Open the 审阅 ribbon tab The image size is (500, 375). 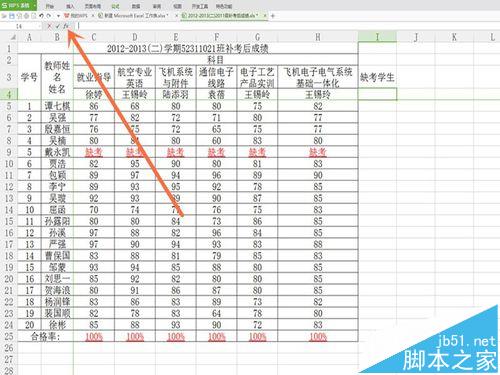pyautogui.click(x=157, y=6)
